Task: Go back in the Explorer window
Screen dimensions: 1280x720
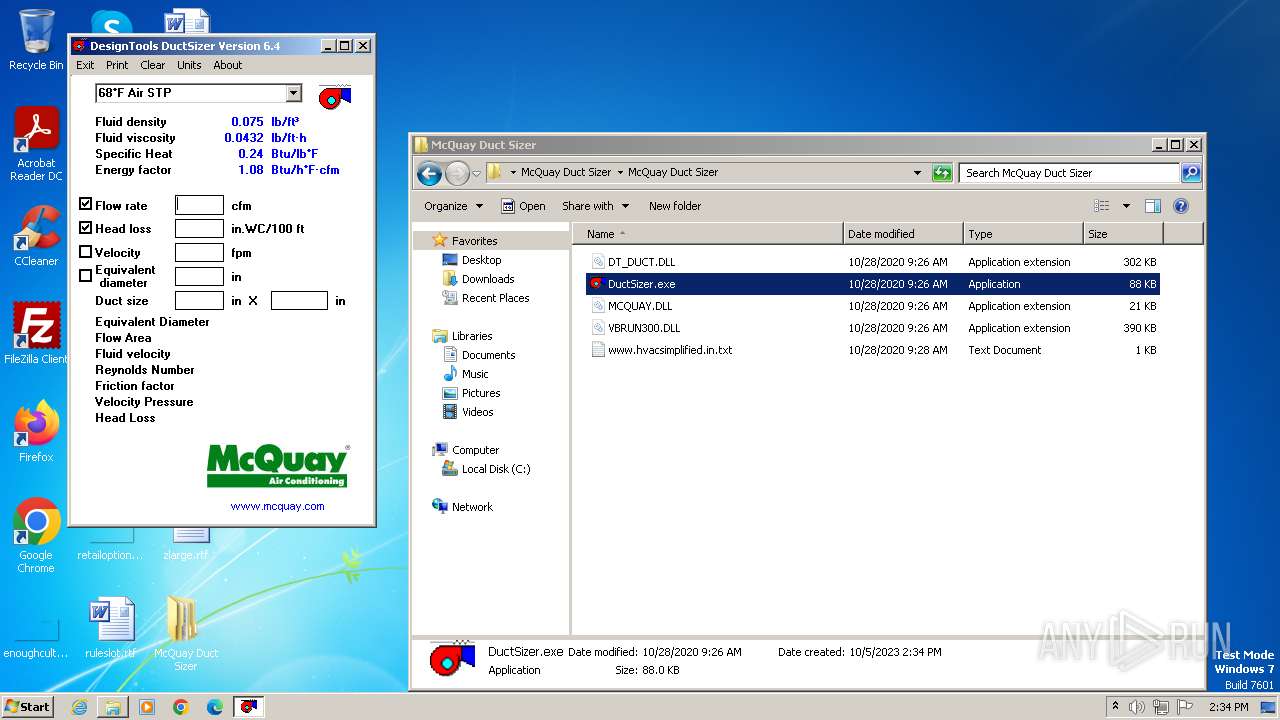Action: tap(430, 173)
